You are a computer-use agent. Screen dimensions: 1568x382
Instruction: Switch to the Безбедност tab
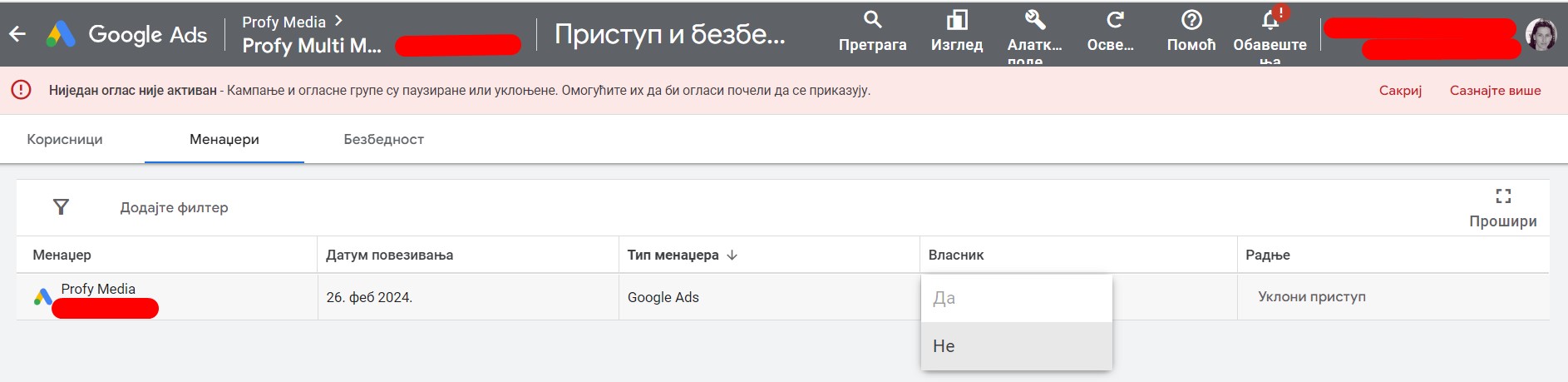pos(383,139)
